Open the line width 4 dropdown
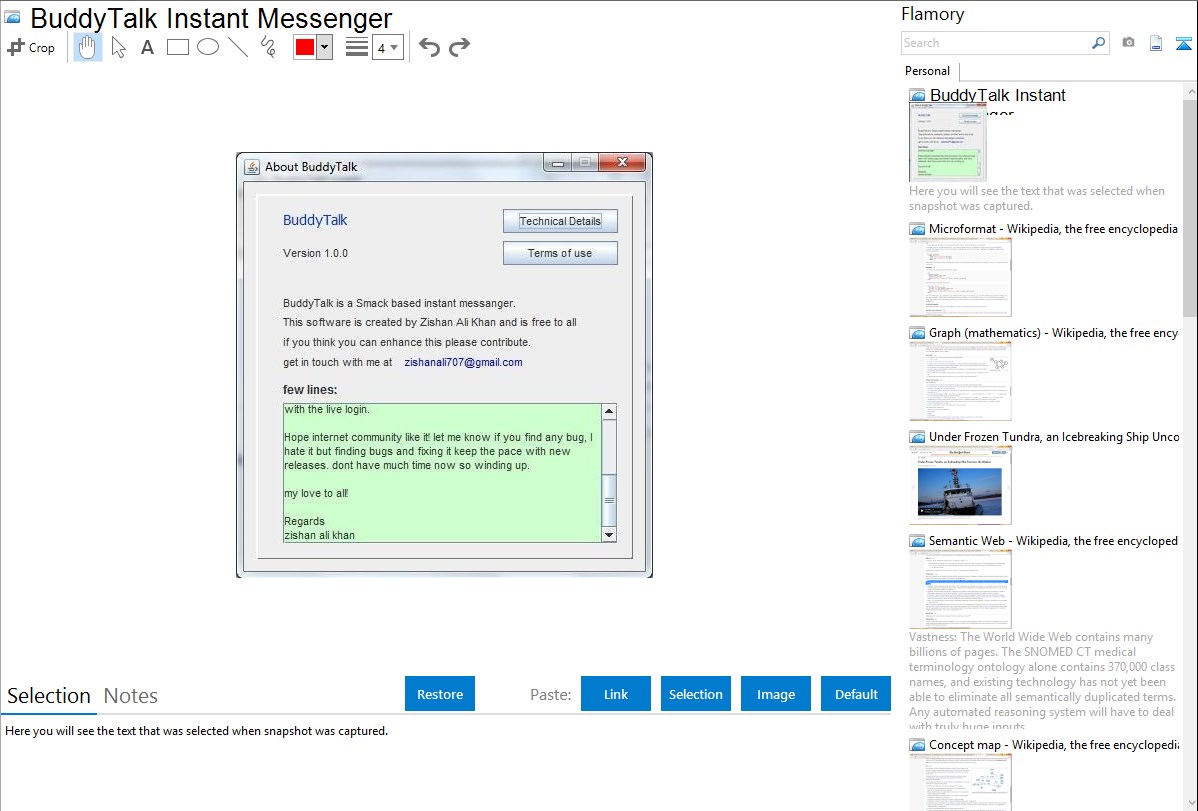Image resolution: width=1198 pixels, height=811 pixels. [387, 47]
